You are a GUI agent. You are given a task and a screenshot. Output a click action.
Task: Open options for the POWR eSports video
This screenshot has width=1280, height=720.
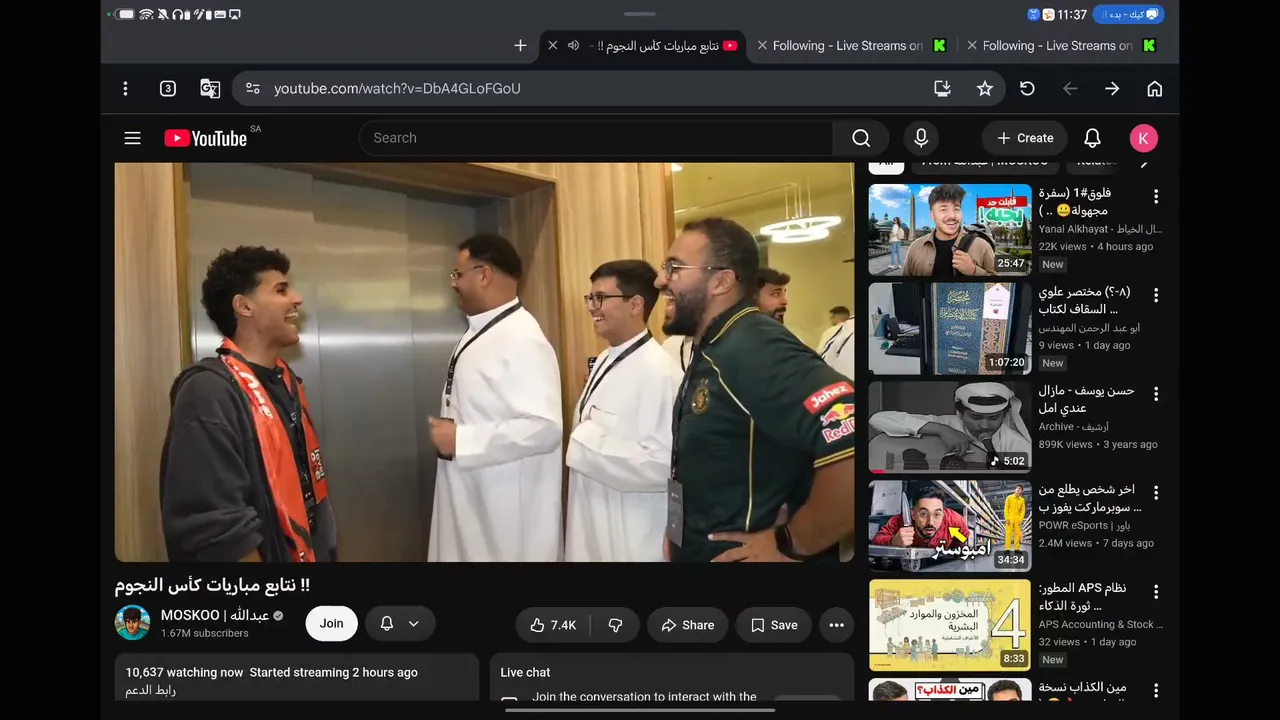(x=1156, y=493)
